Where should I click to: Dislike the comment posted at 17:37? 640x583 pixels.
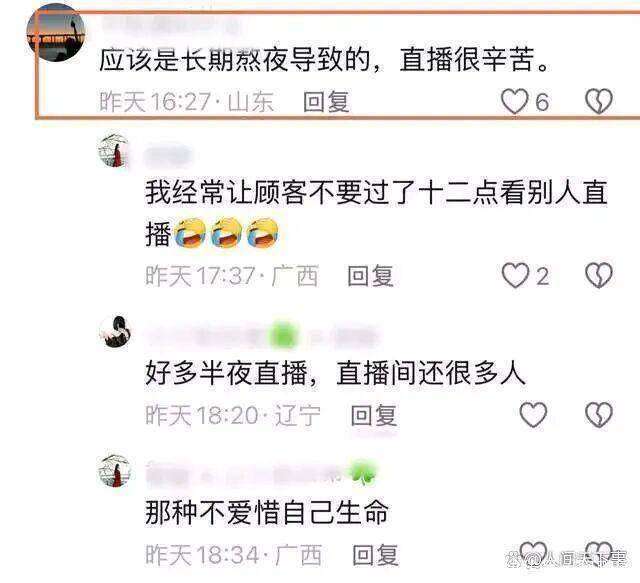(x=599, y=276)
